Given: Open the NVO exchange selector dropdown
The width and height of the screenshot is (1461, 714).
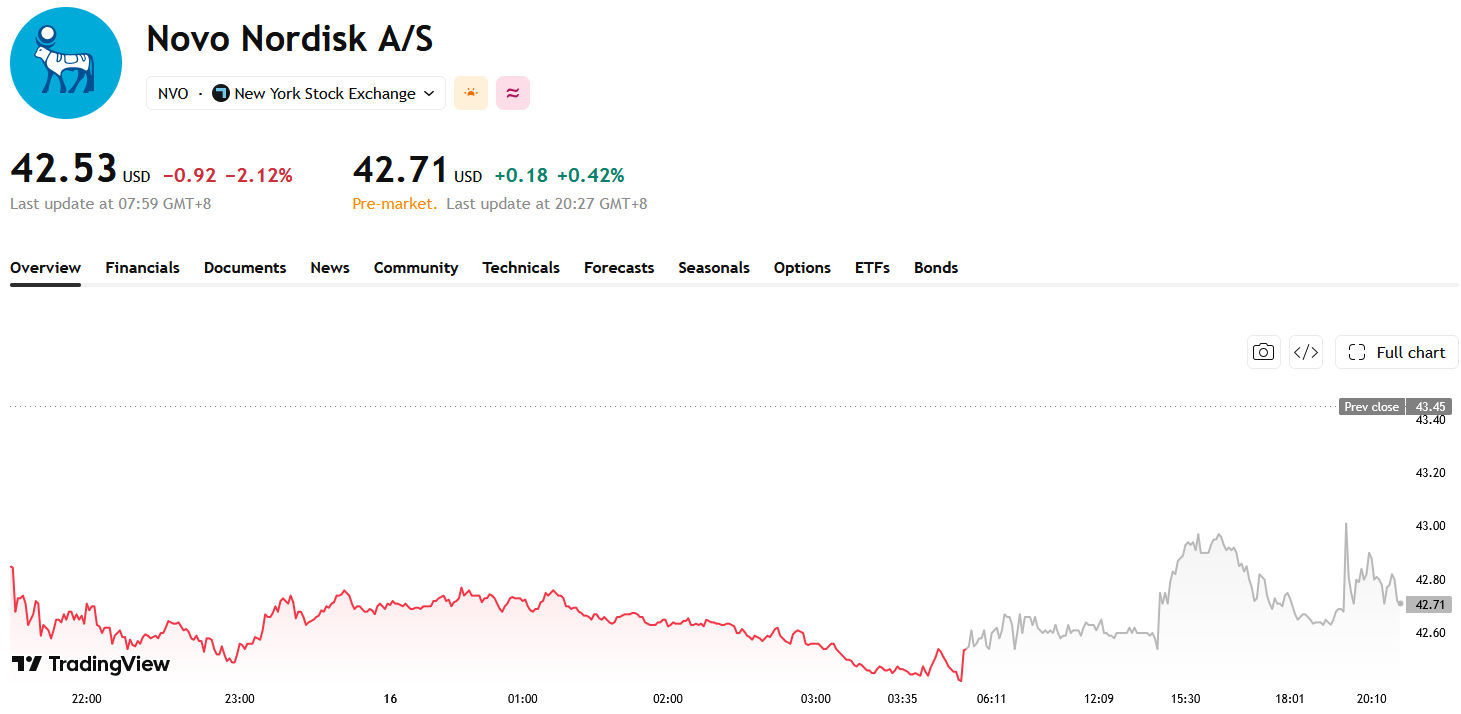Looking at the screenshot, I should (296, 93).
